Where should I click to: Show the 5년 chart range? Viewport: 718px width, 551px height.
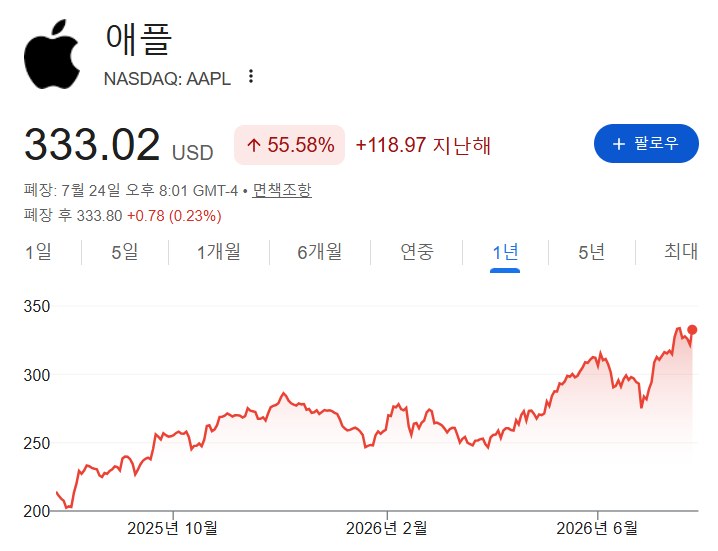(x=592, y=252)
